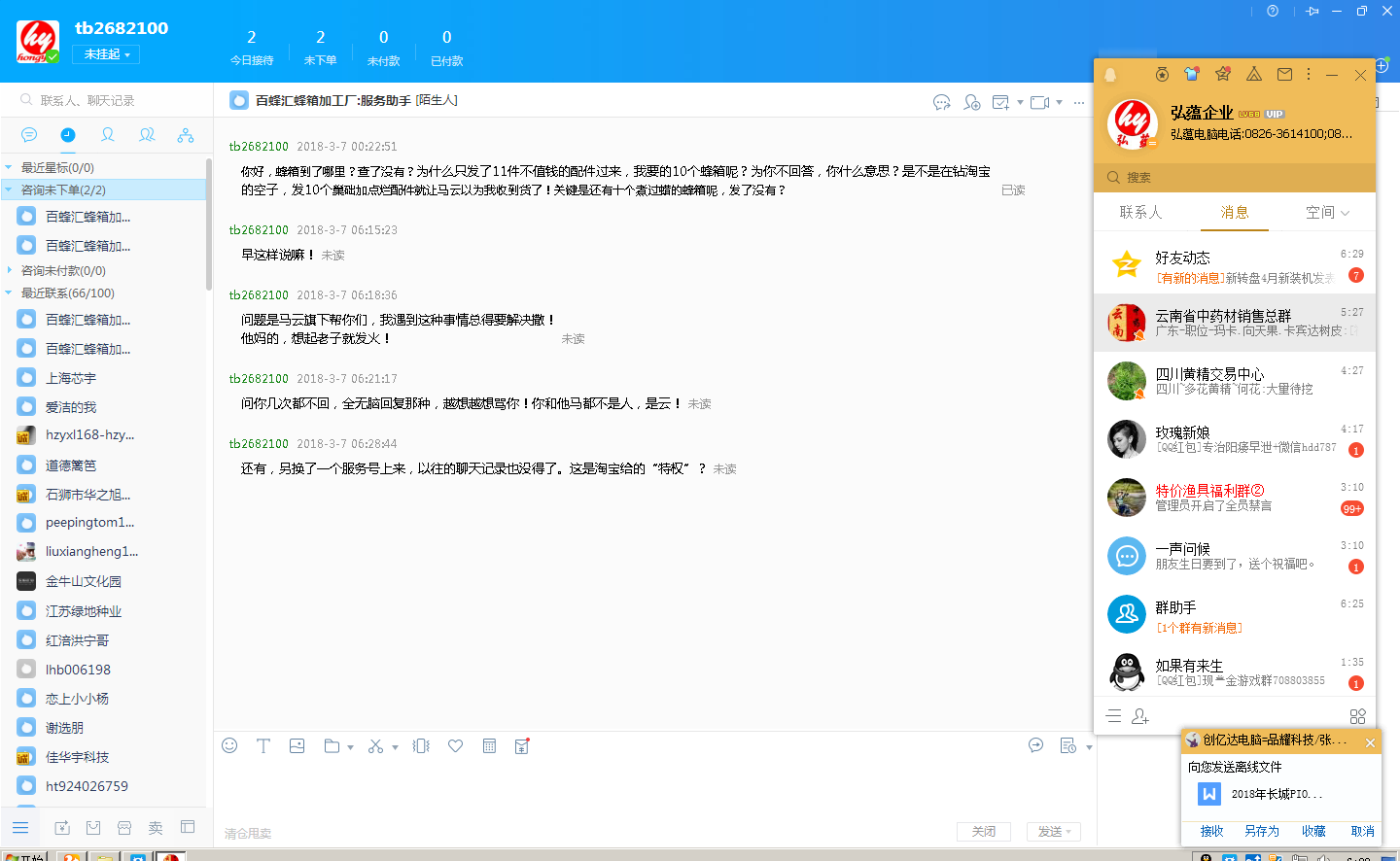Click the QQ add friend icon at bottom
Image resolution: width=1400 pixels, height=861 pixels.
tap(1140, 716)
